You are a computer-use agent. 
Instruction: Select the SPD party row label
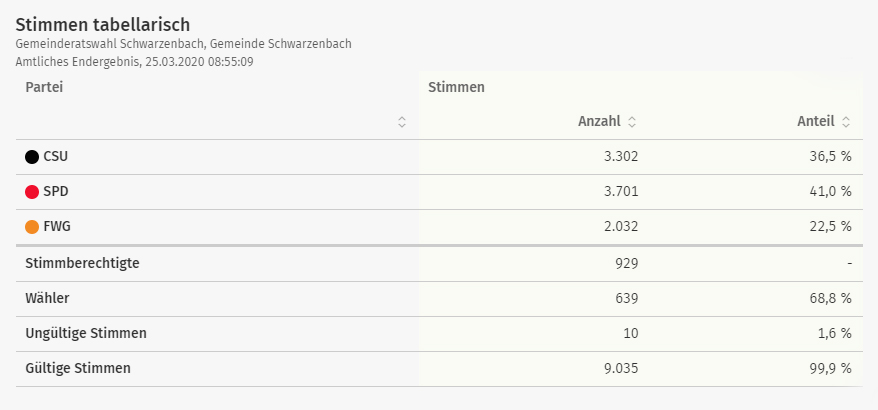pyautogui.click(x=56, y=192)
